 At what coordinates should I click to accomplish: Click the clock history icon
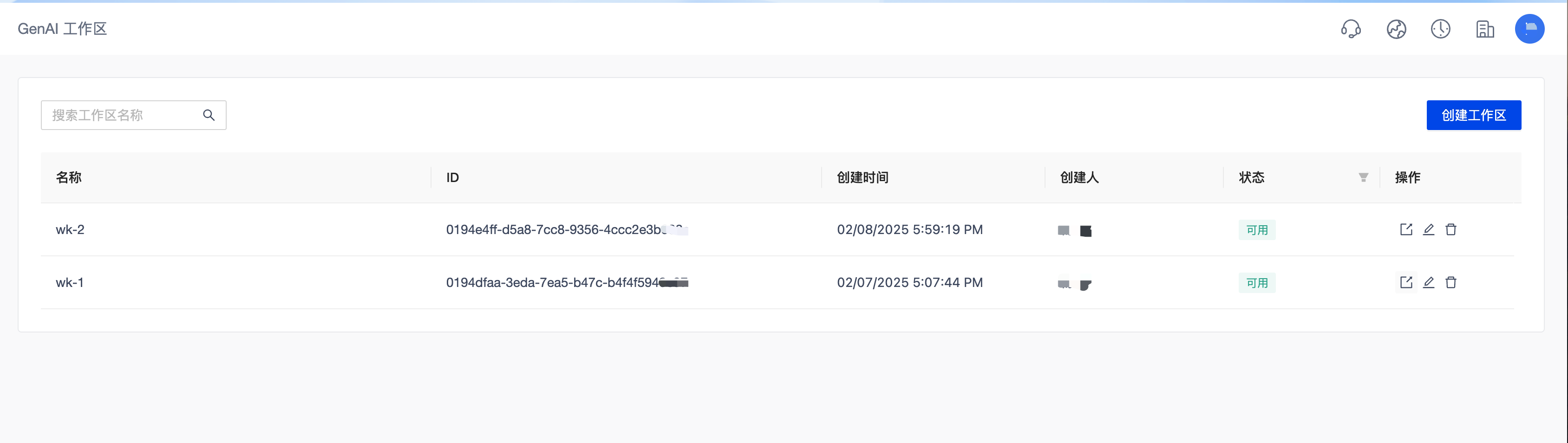(1440, 29)
